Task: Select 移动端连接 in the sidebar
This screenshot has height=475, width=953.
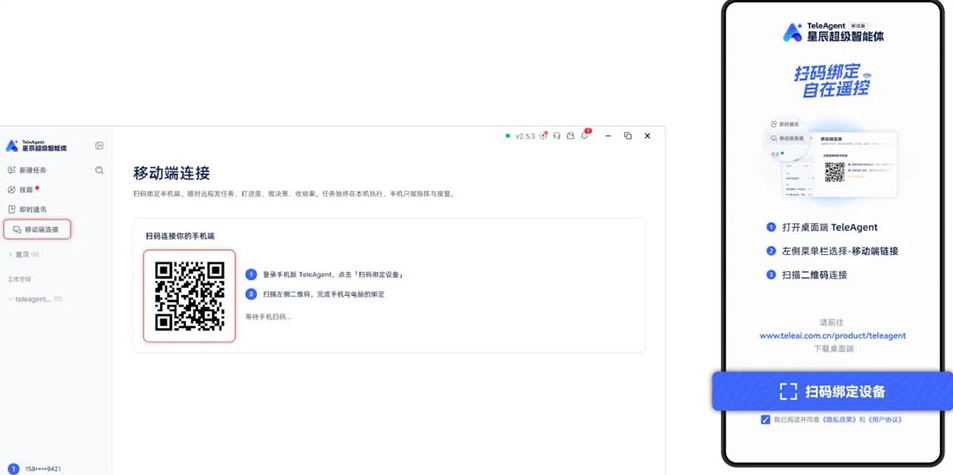Action: (37, 230)
